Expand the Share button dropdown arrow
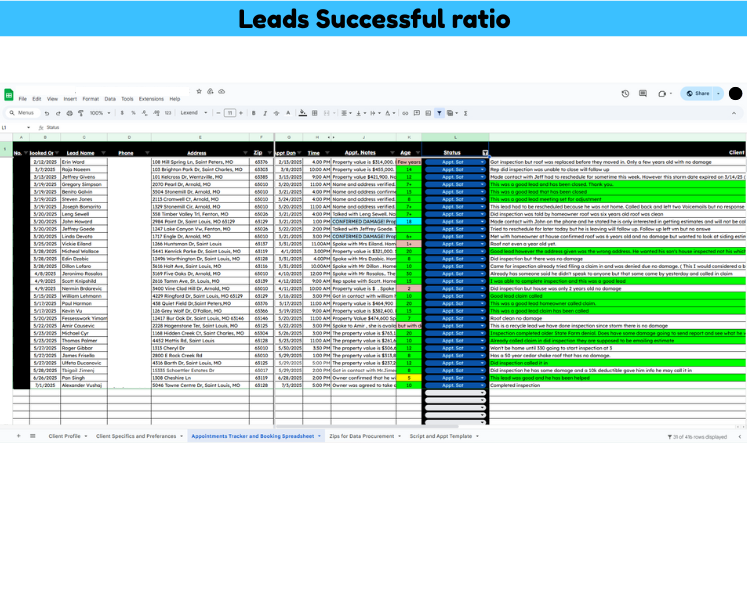This screenshot has width=747, height=610. point(718,93)
